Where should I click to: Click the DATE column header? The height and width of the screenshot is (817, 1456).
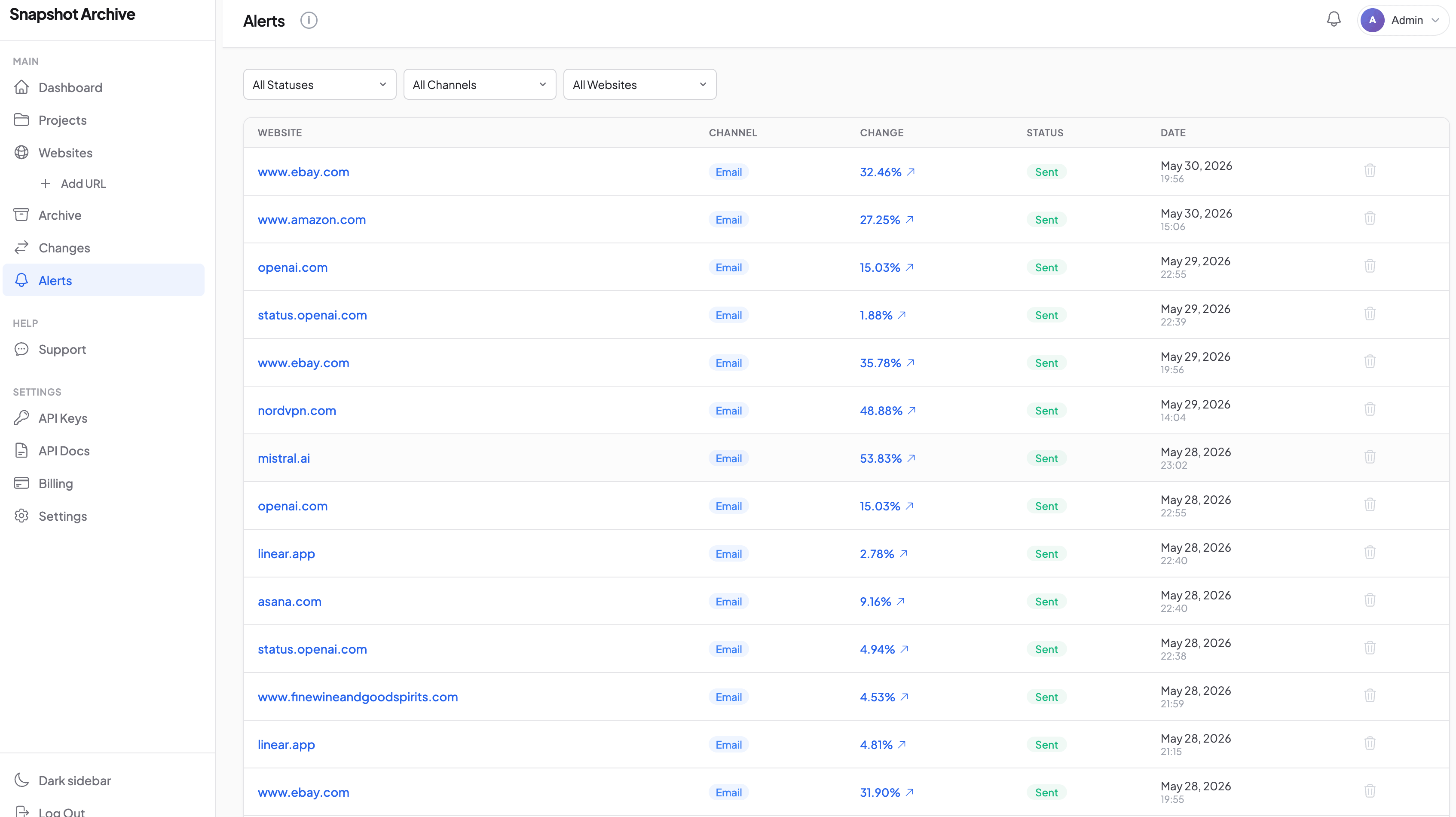tap(1173, 133)
